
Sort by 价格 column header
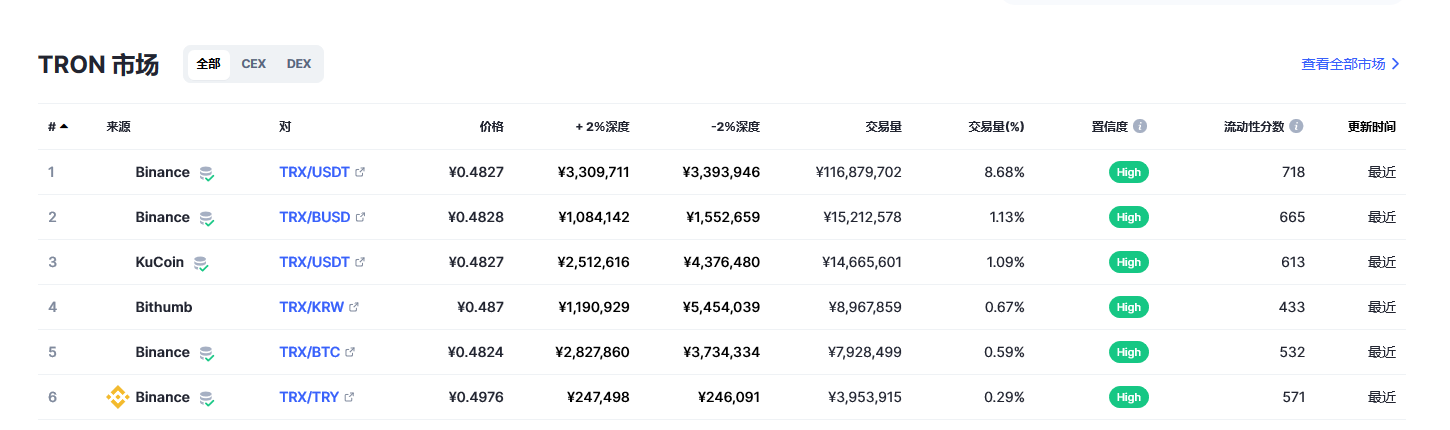491,127
